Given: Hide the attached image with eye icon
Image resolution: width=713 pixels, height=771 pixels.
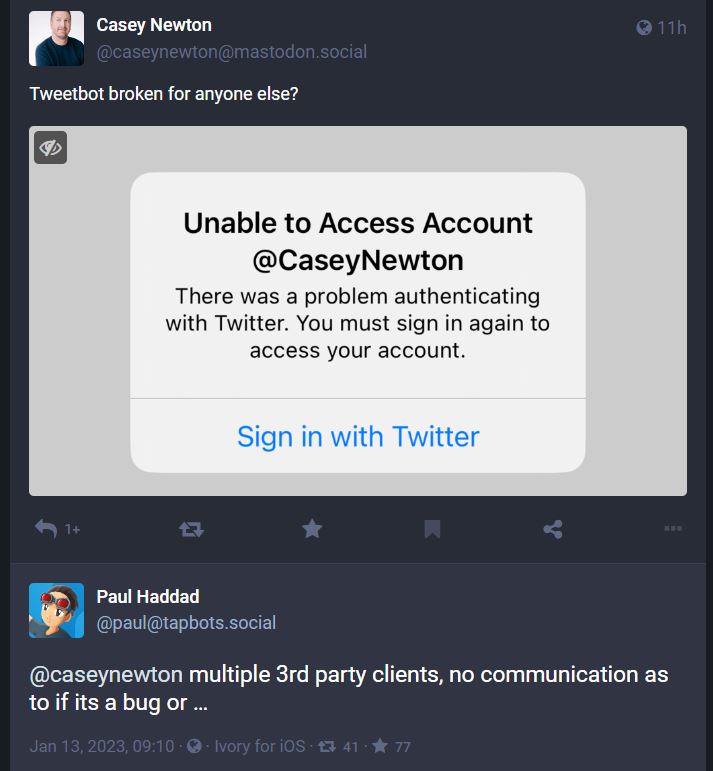Looking at the screenshot, I should (x=50, y=147).
